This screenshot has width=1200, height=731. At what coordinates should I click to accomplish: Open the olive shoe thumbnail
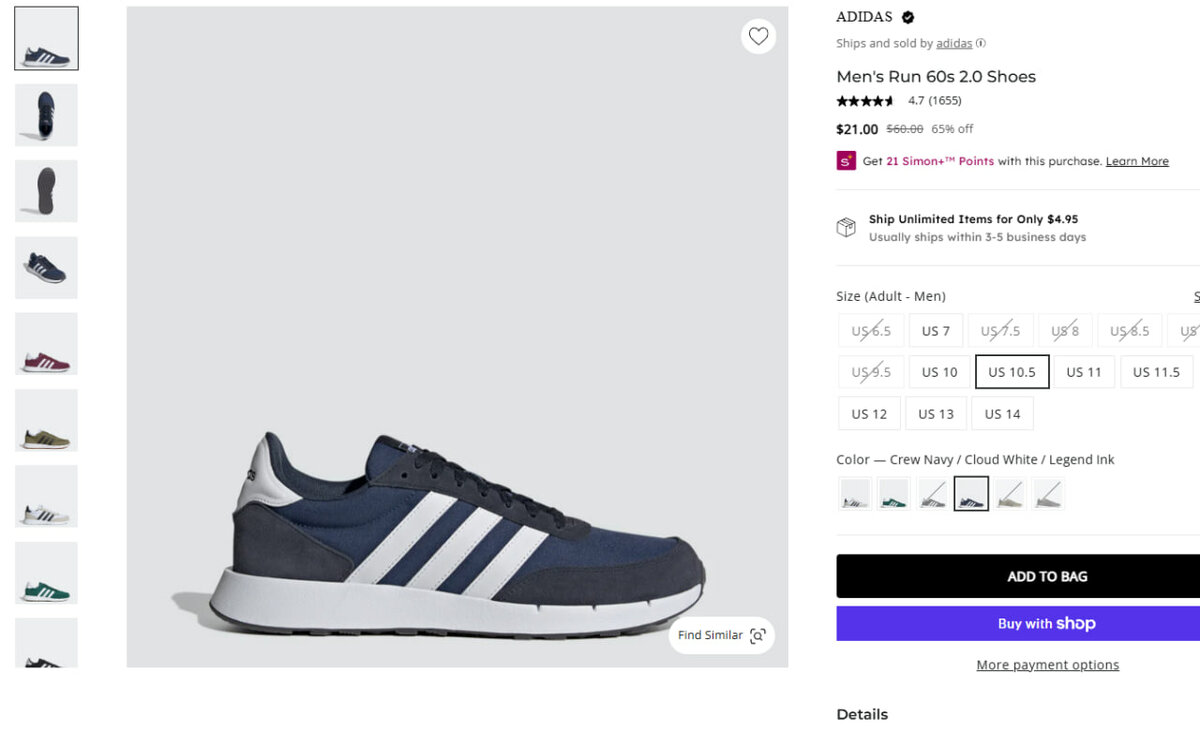[46, 420]
